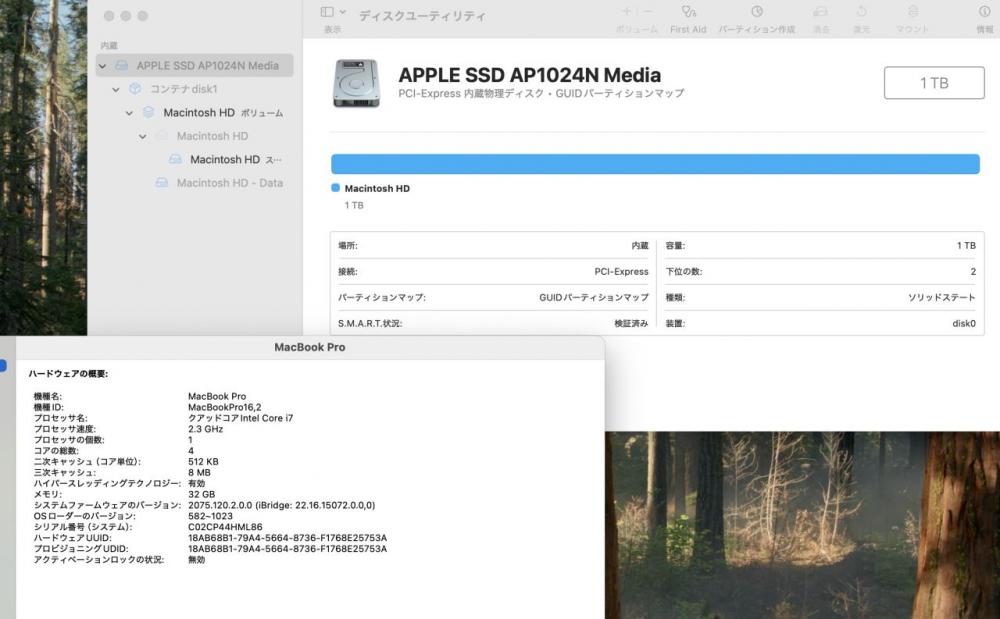This screenshot has width=1000, height=619.
Task: Click the 復元 restore toolbar icon
Action: tap(862, 12)
